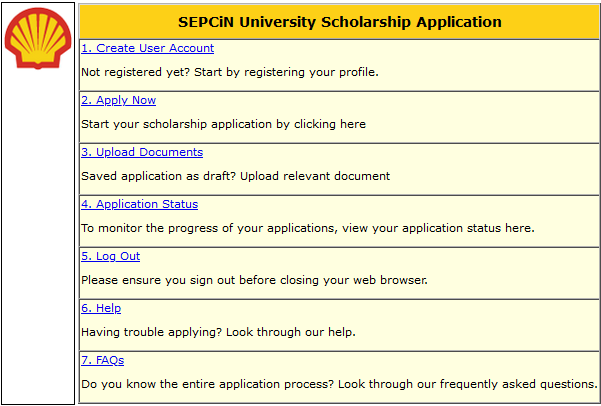This screenshot has height=406, width=601.
Task: Open the Create User Account link
Action: [147, 48]
